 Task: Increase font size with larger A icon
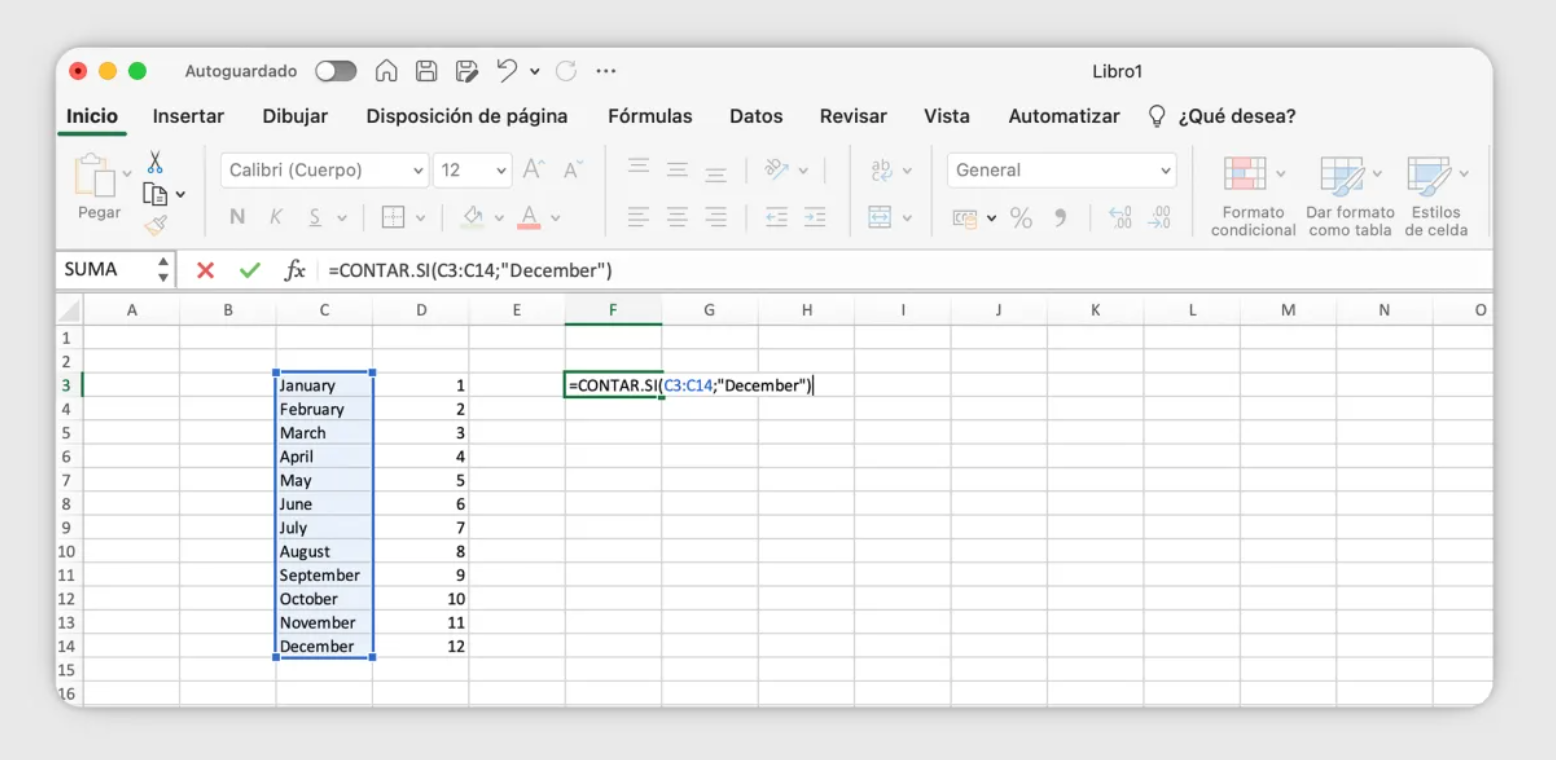[533, 169]
